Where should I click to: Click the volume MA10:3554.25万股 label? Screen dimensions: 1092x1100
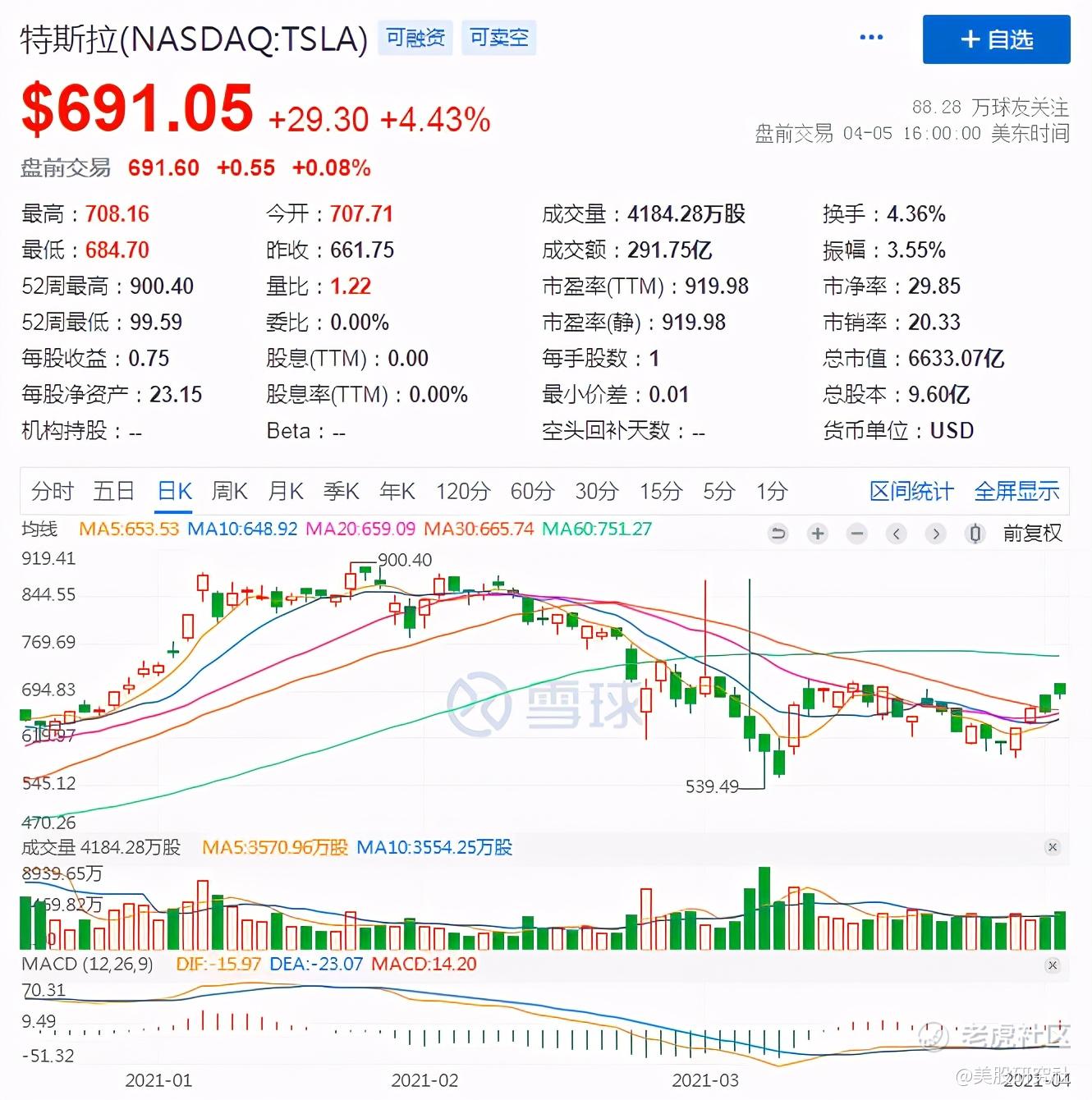pos(434,847)
